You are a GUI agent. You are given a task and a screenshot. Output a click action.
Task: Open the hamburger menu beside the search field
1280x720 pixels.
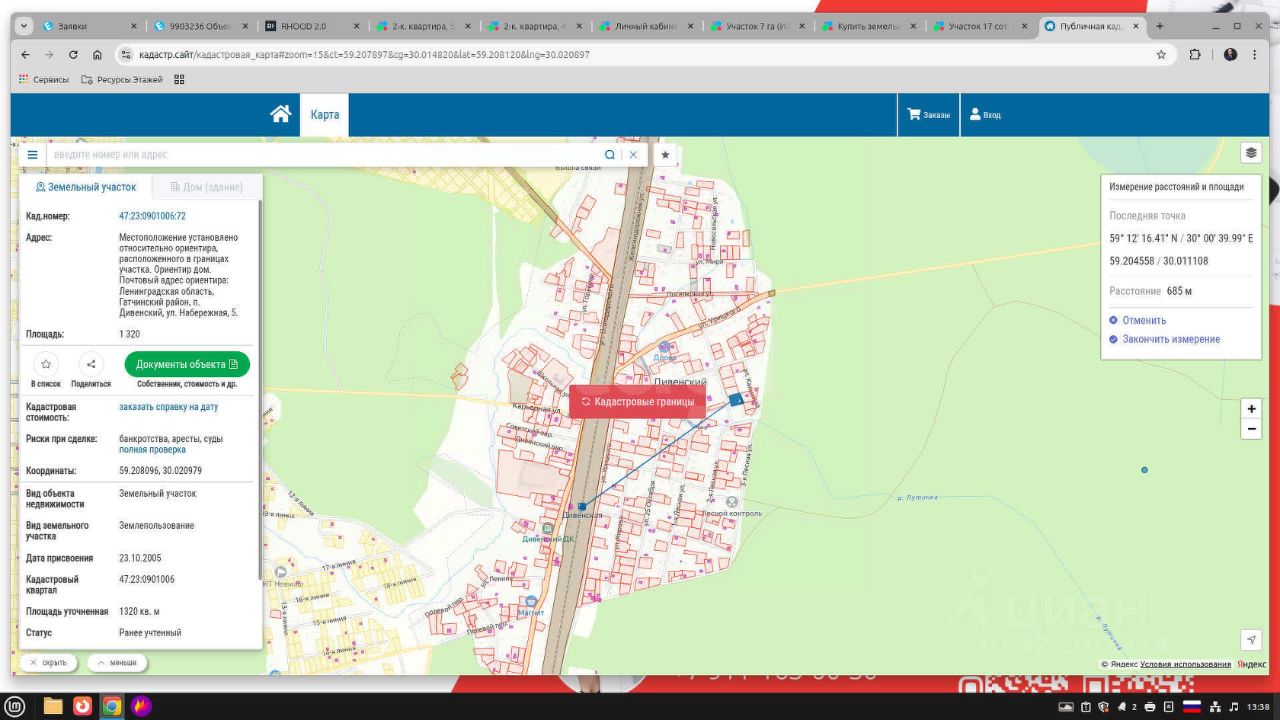(x=32, y=155)
